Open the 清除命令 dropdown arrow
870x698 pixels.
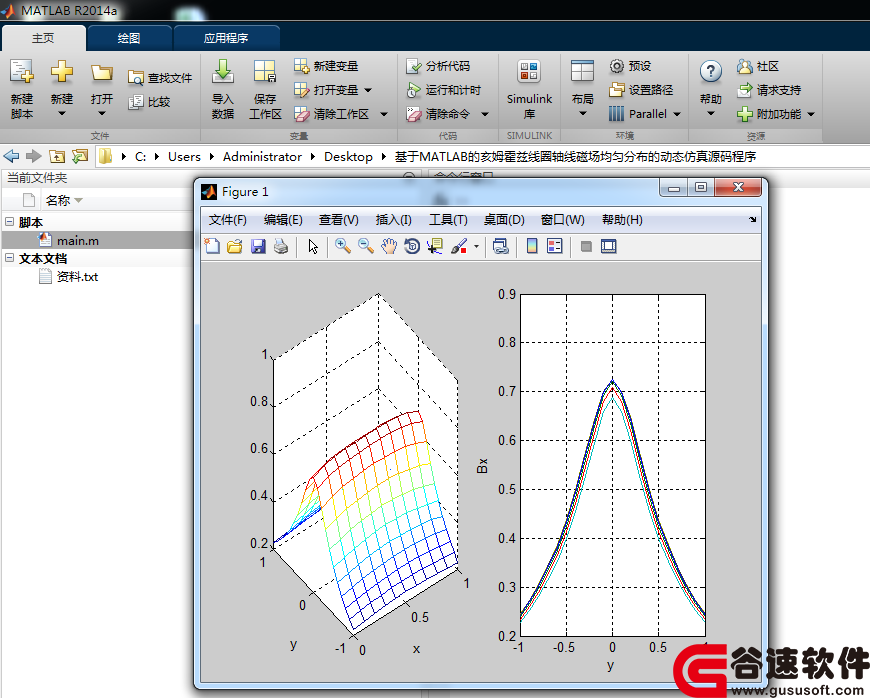pyautogui.click(x=485, y=114)
